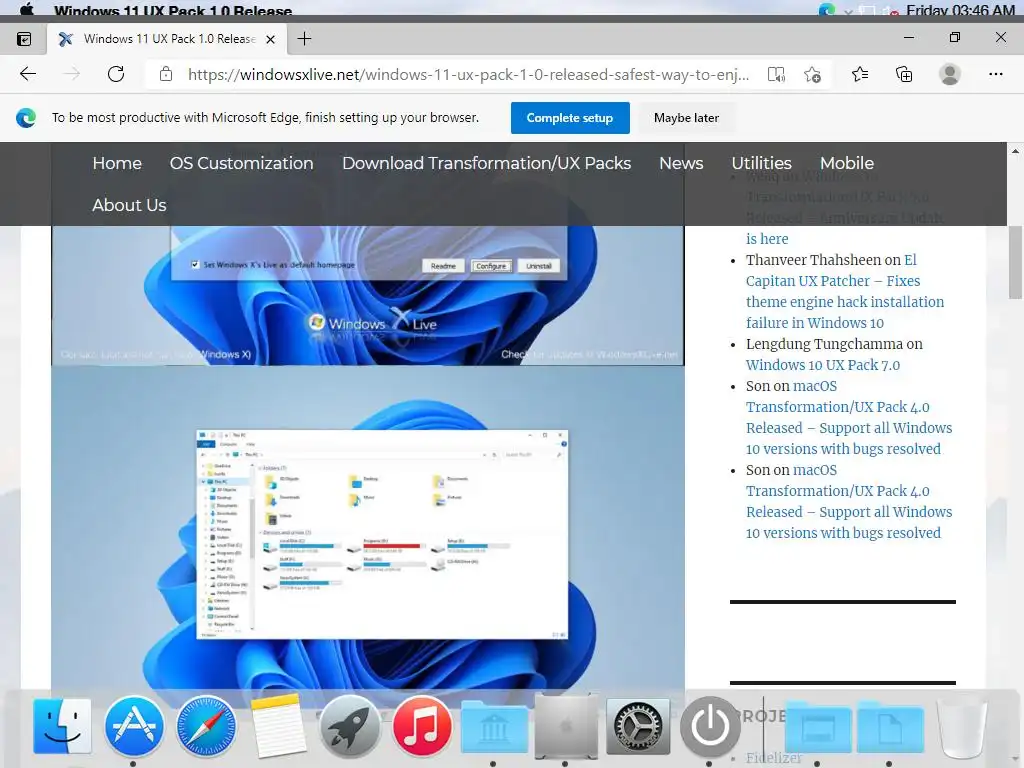Close the Windows 11 UX Pack tab
Image resolution: width=1024 pixels, height=768 pixels.
270,39
